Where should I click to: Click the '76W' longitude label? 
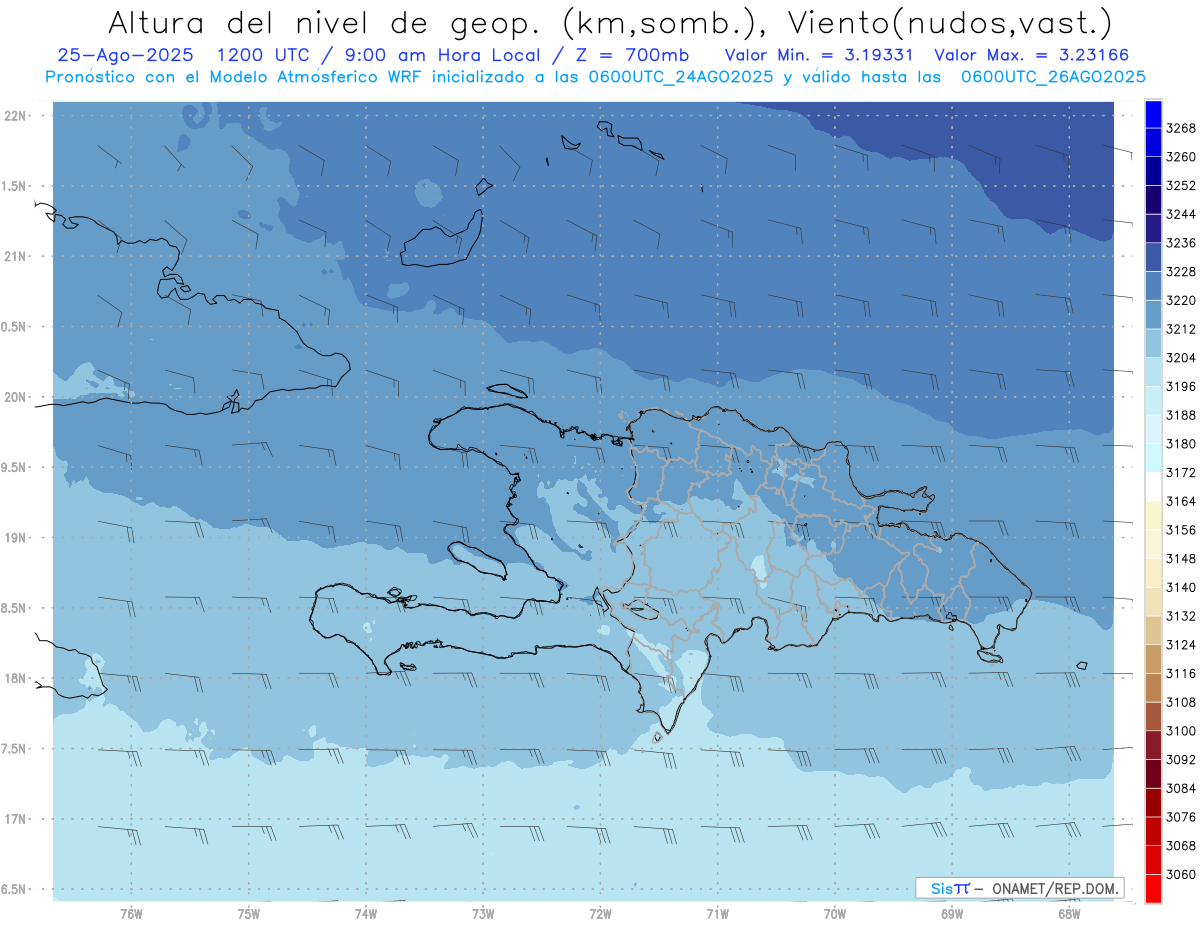tap(131, 914)
